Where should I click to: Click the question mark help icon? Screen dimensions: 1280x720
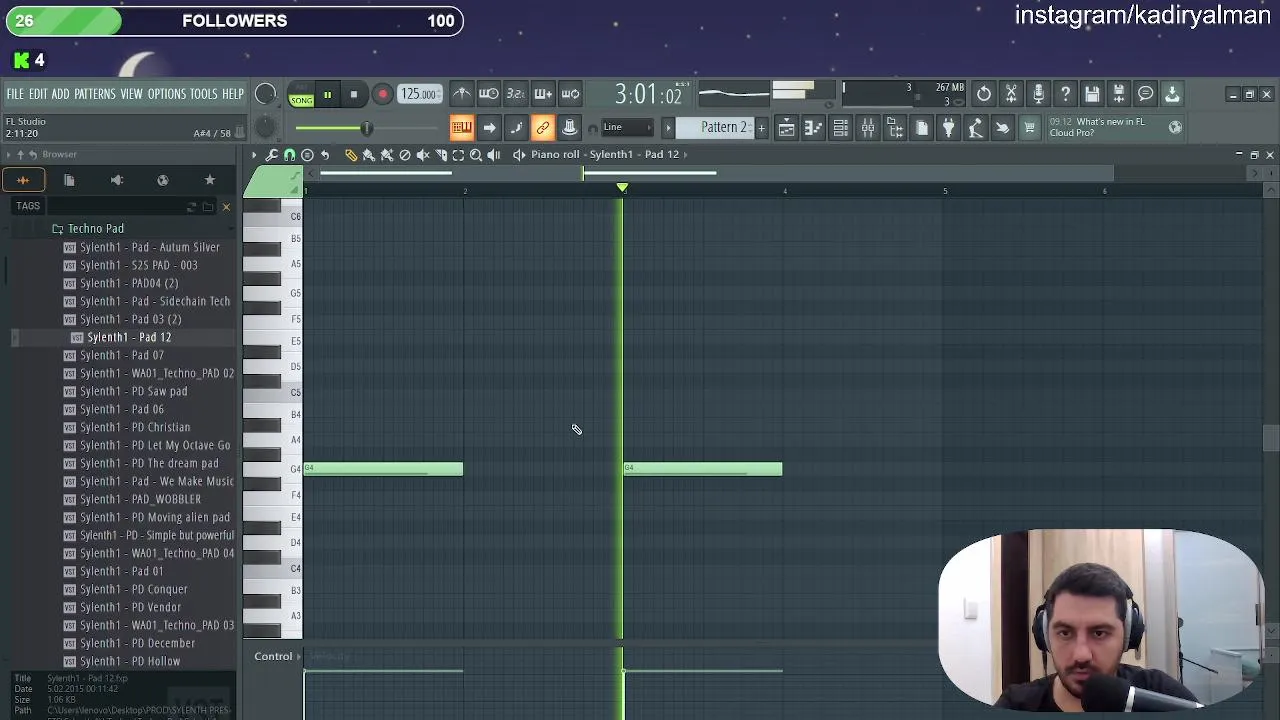(1065, 94)
